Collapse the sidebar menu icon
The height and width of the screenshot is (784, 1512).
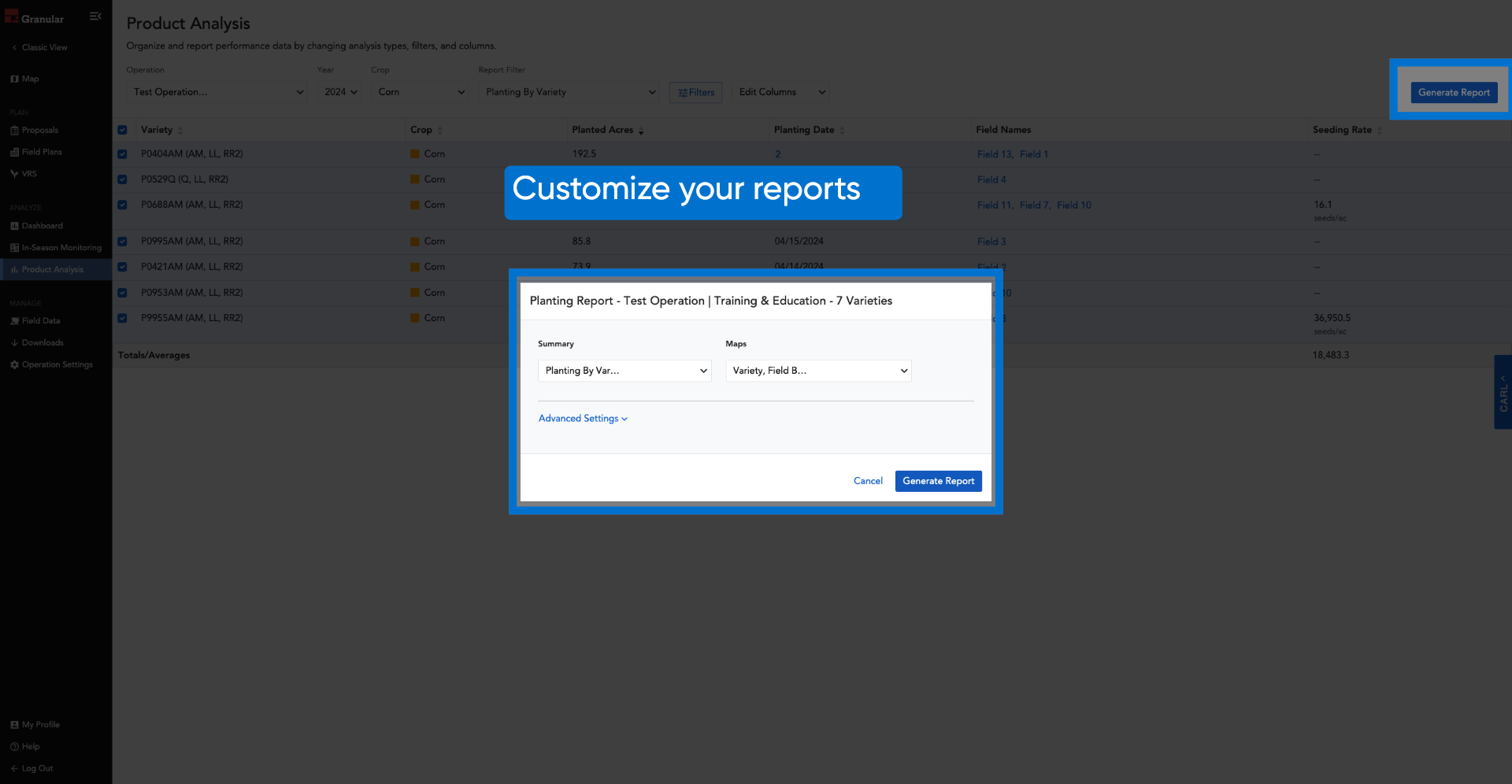pyautogui.click(x=95, y=16)
